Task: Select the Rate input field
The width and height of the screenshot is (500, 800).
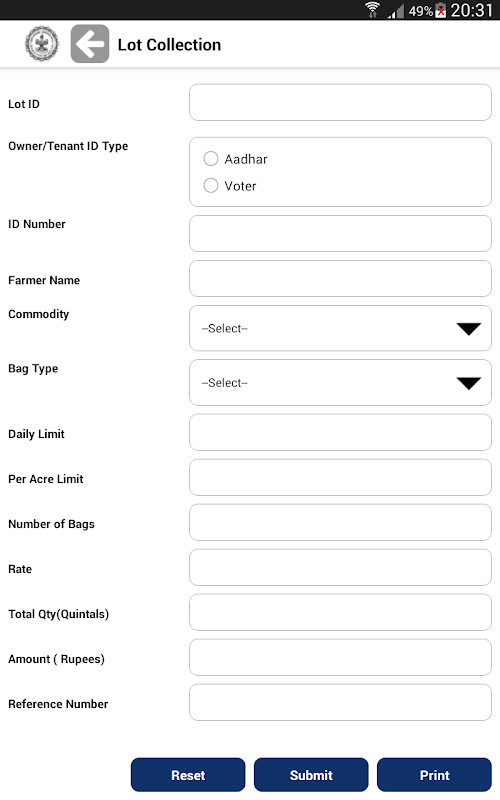Action: [340, 567]
